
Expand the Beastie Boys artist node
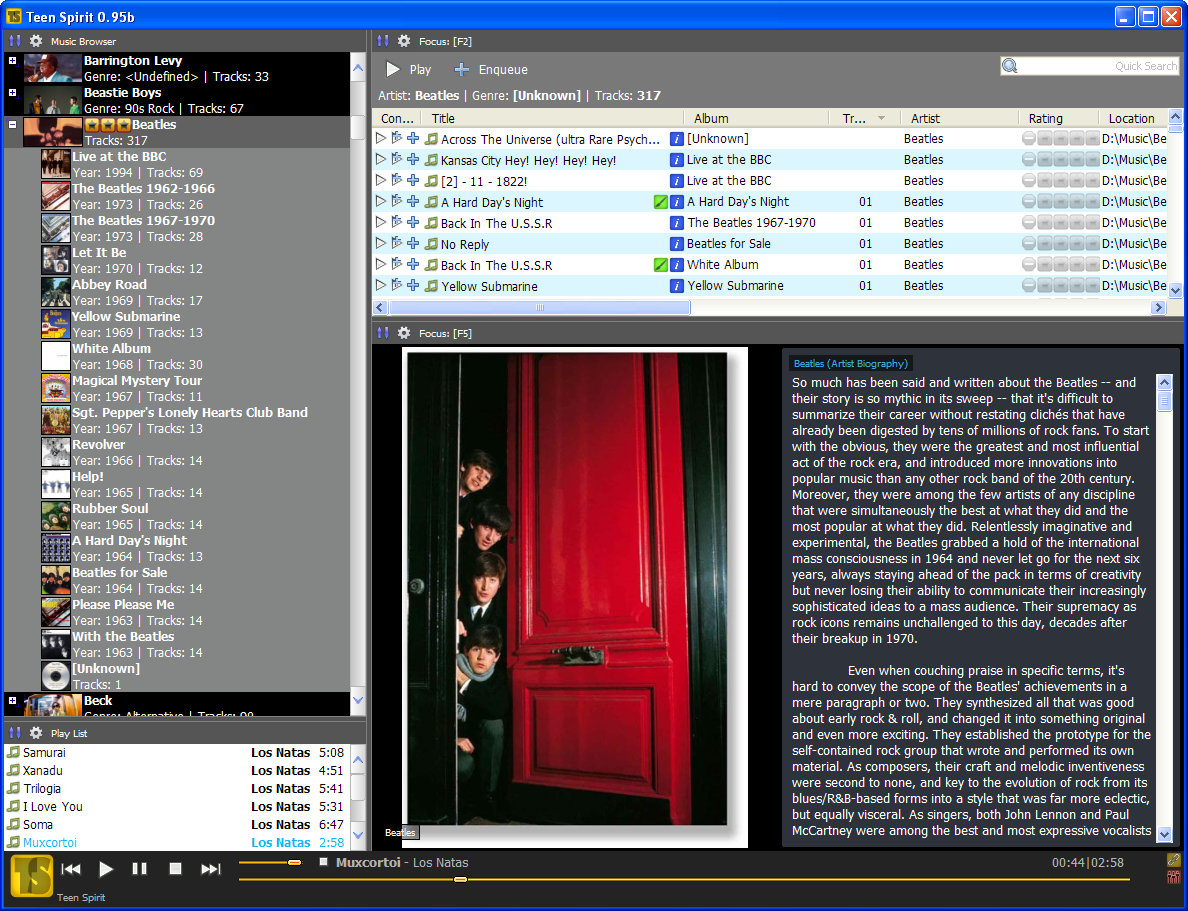[x=12, y=92]
